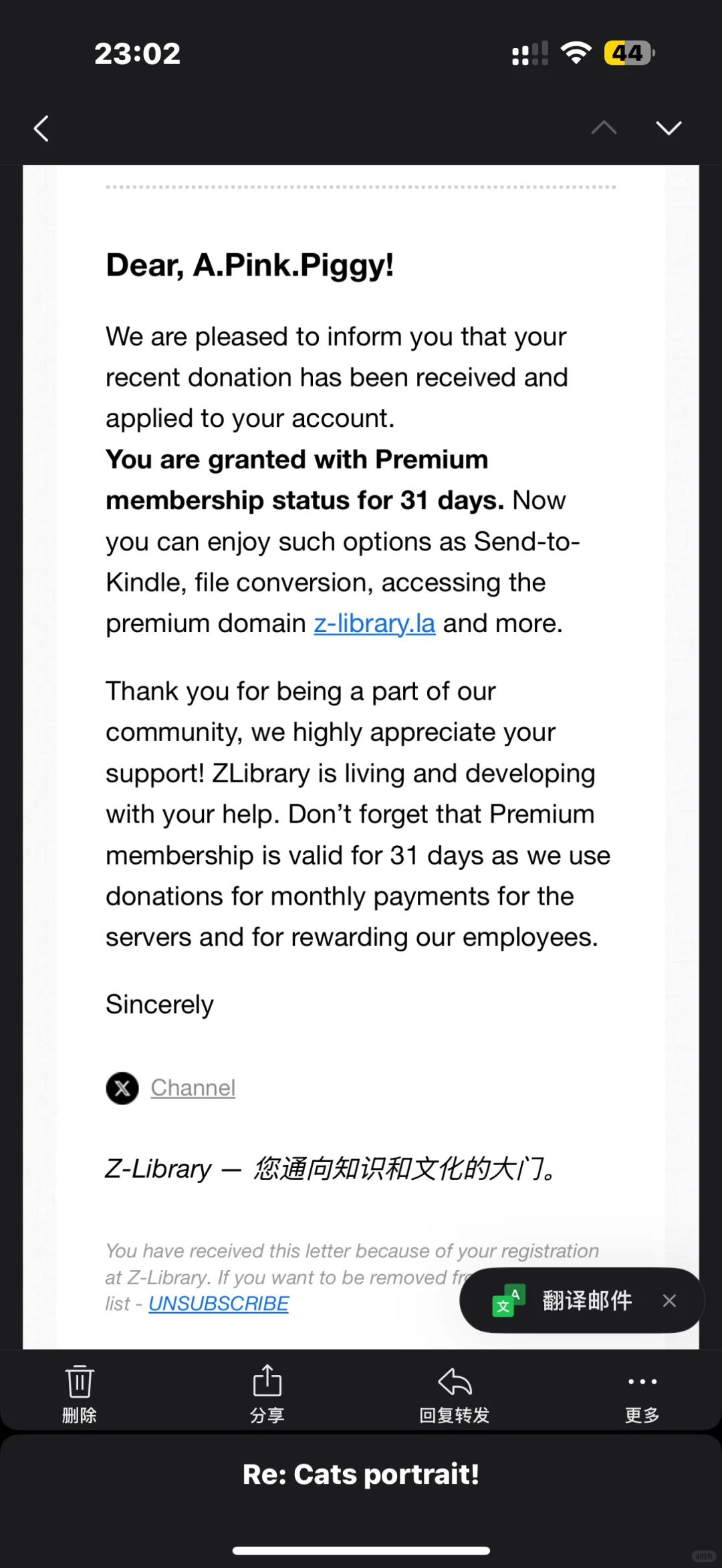Image resolution: width=722 pixels, height=1568 pixels.
Task: Click the X social logo icon
Action: [x=122, y=1088]
